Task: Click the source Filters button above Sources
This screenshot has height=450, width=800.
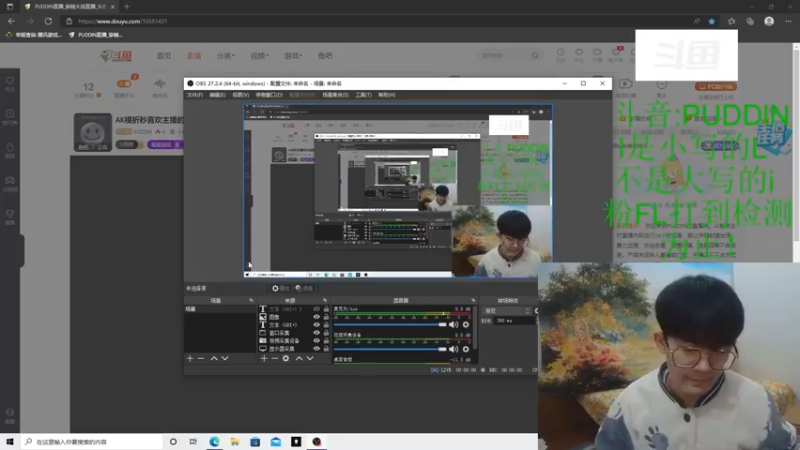Action: point(304,288)
